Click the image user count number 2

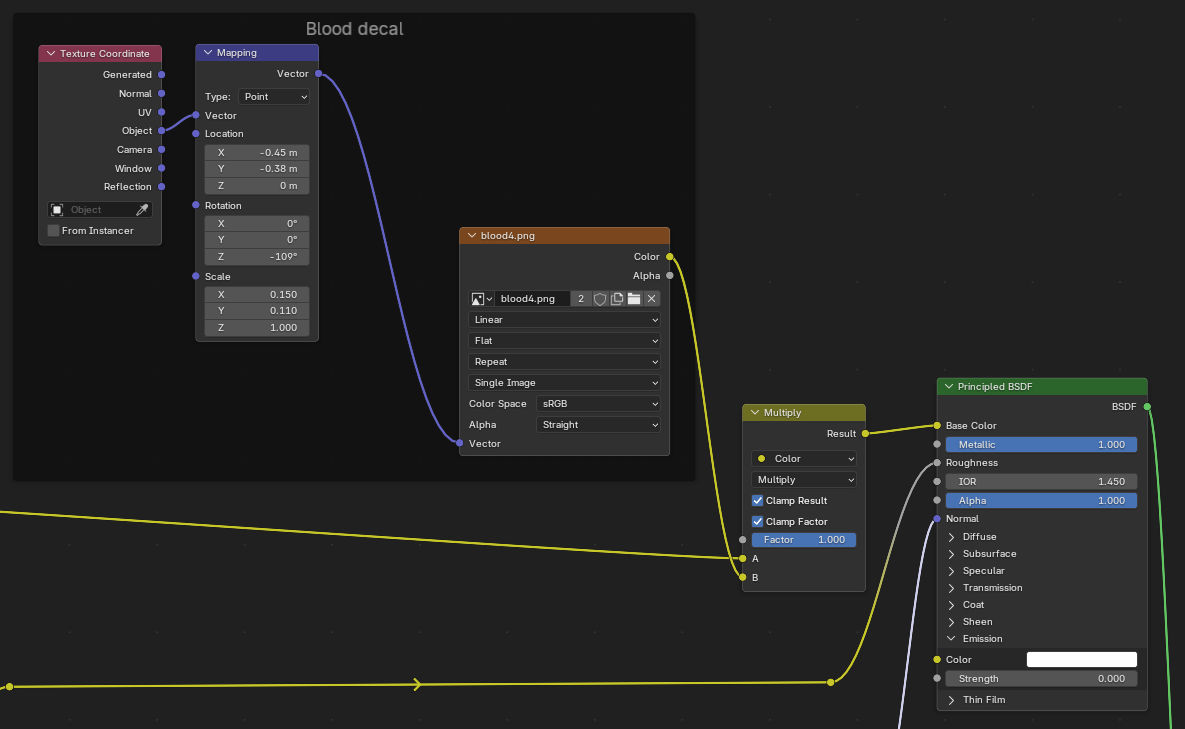[581, 299]
